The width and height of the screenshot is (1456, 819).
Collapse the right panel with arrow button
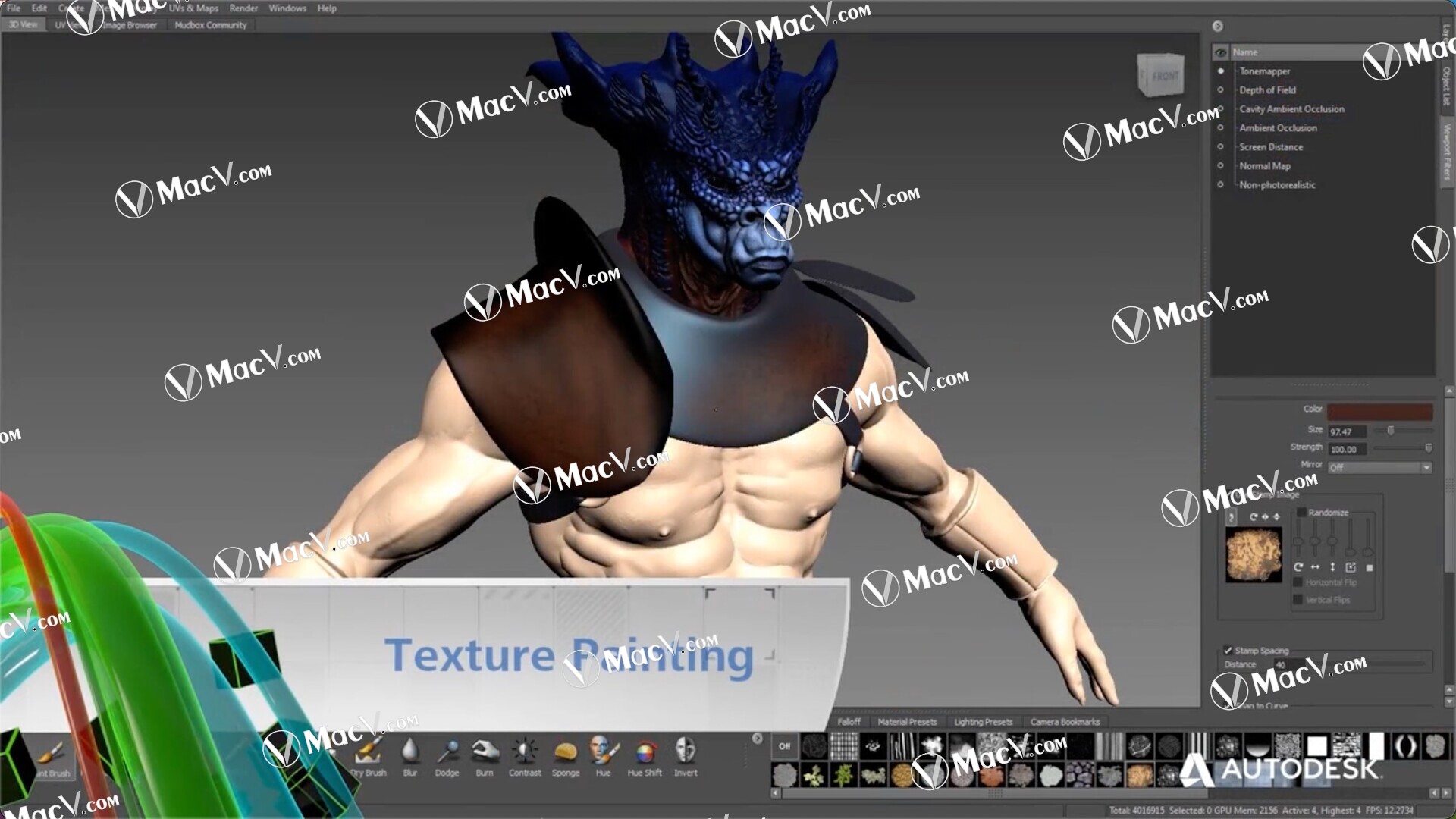coord(1217,27)
